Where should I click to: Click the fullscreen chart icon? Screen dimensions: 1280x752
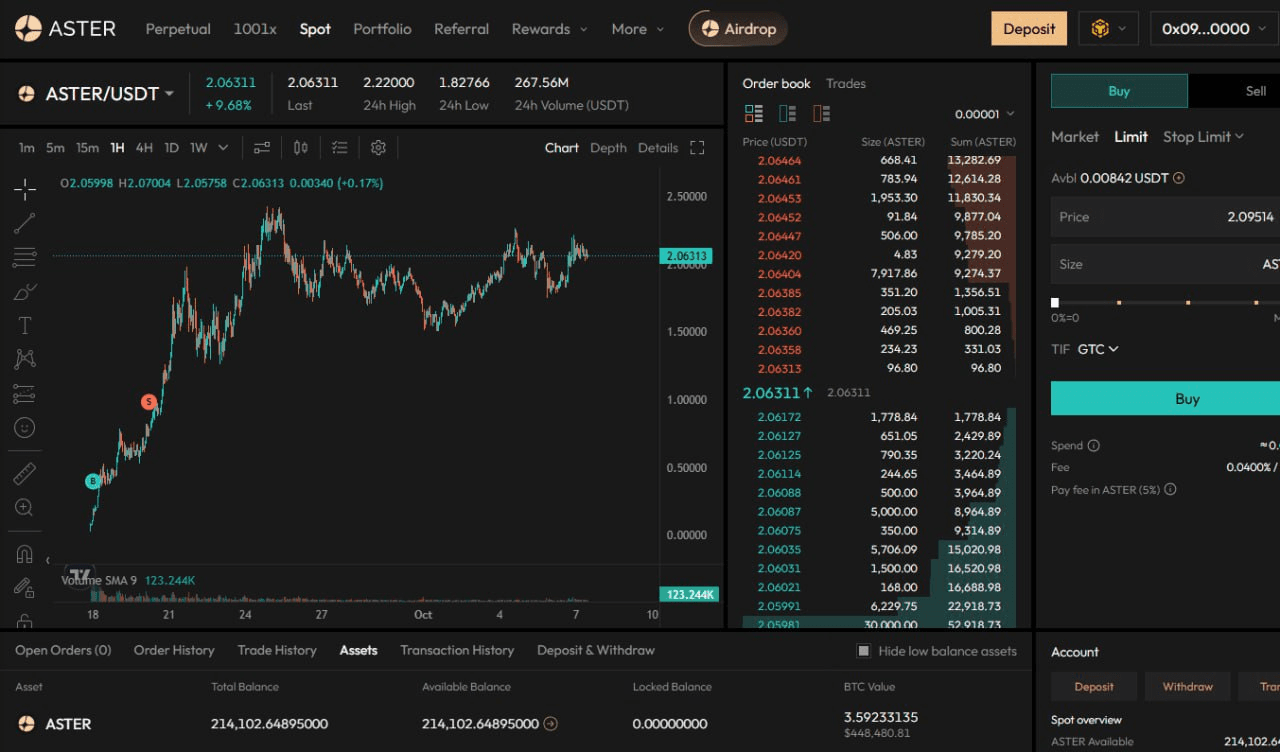coord(698,148)
